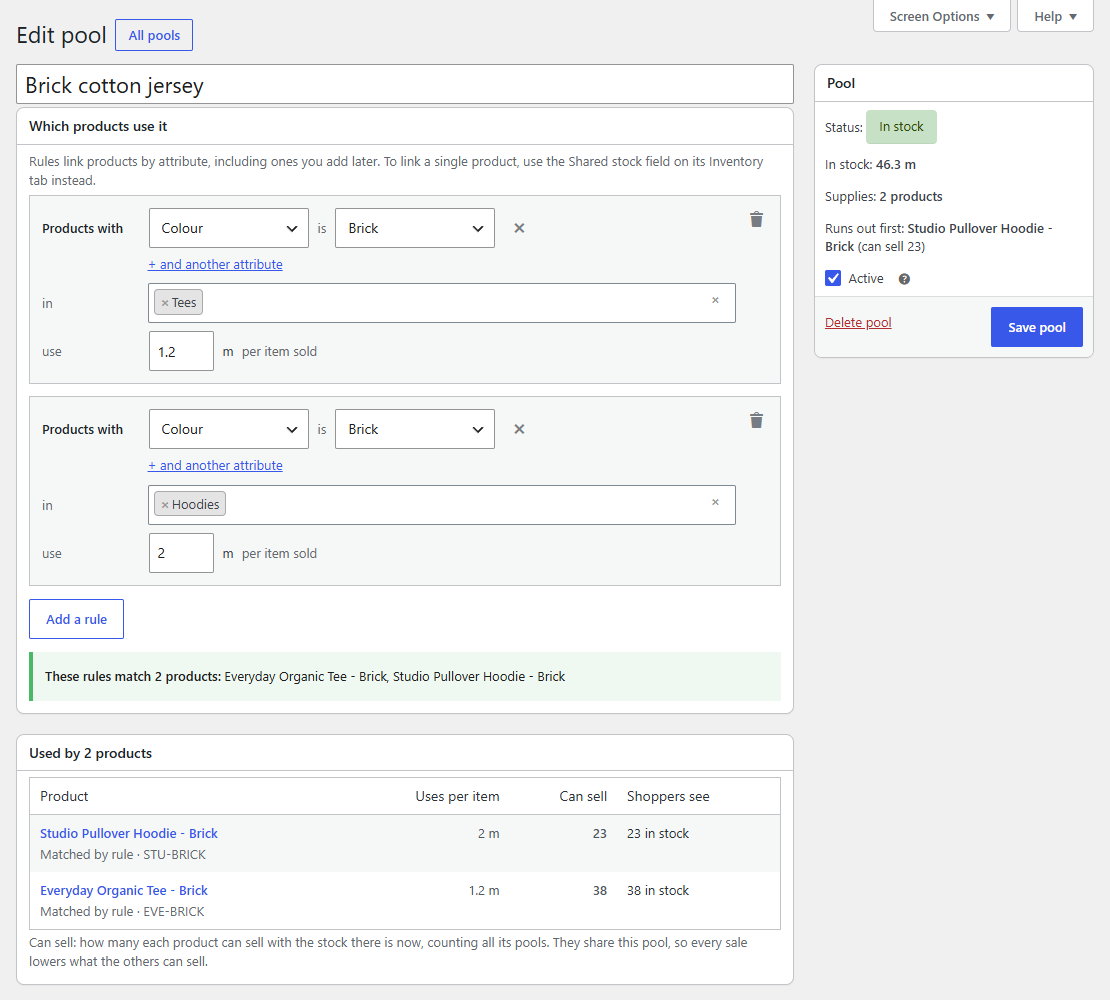This screenshot has width=1110, height=1000.
Task: Open Everyday Organic Tee - Brick product
Action: [x=124, y=890]
